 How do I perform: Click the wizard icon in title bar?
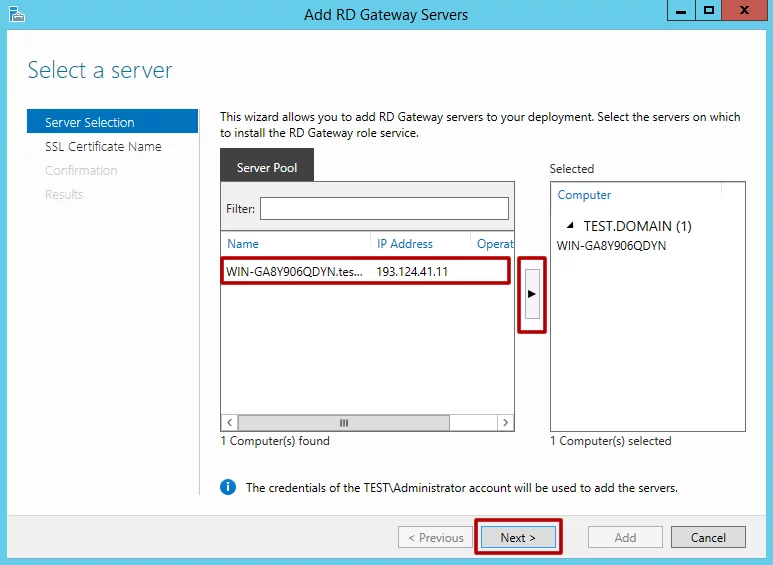(14, 14)
